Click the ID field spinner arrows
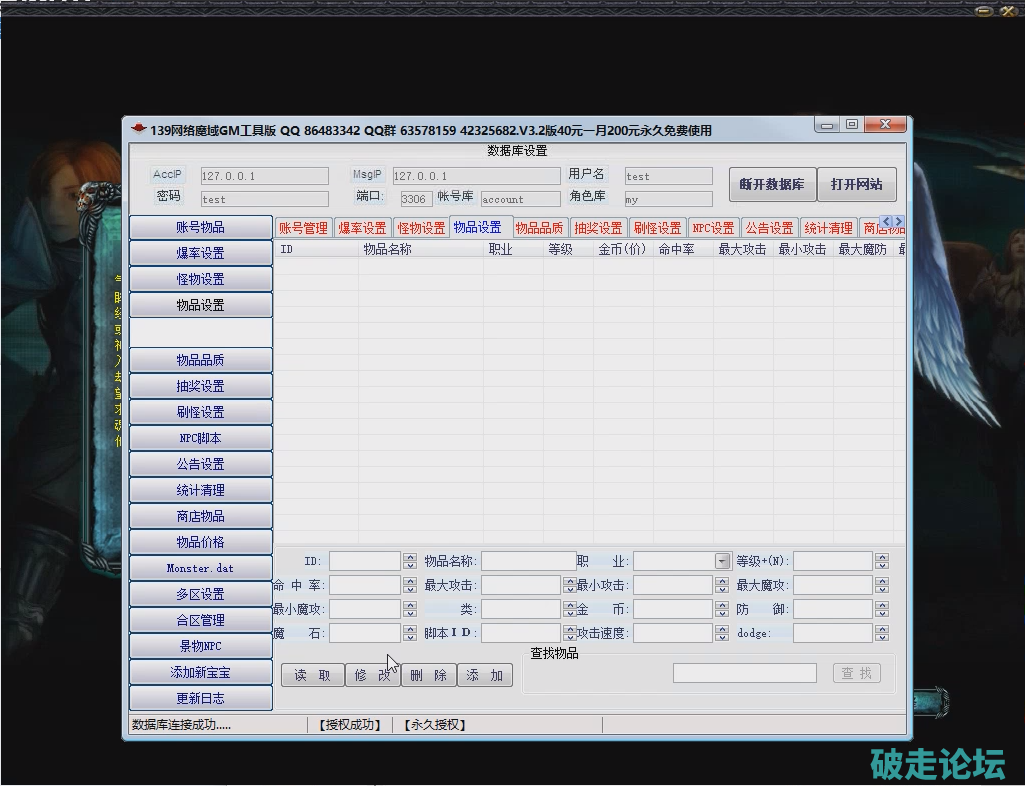Image resolution: width=1025 pixels, height=786 pixels. 409,561
